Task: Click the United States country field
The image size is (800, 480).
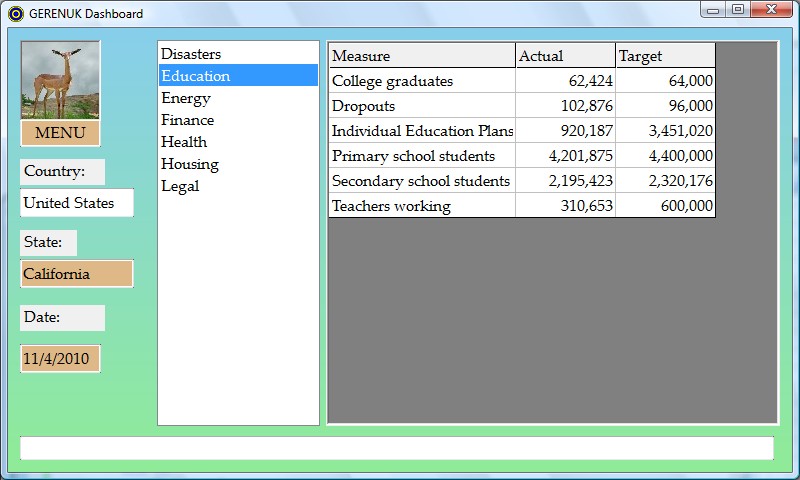Action: click(x=77, y=203)
